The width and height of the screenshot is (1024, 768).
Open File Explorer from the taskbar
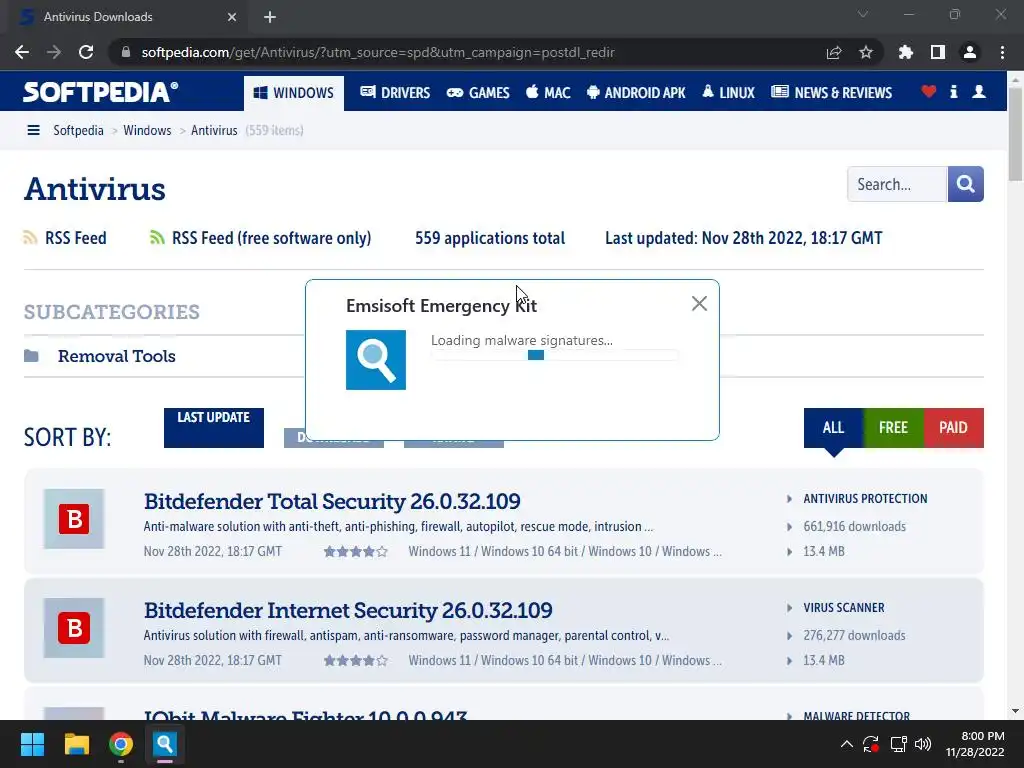click(76, 744)
